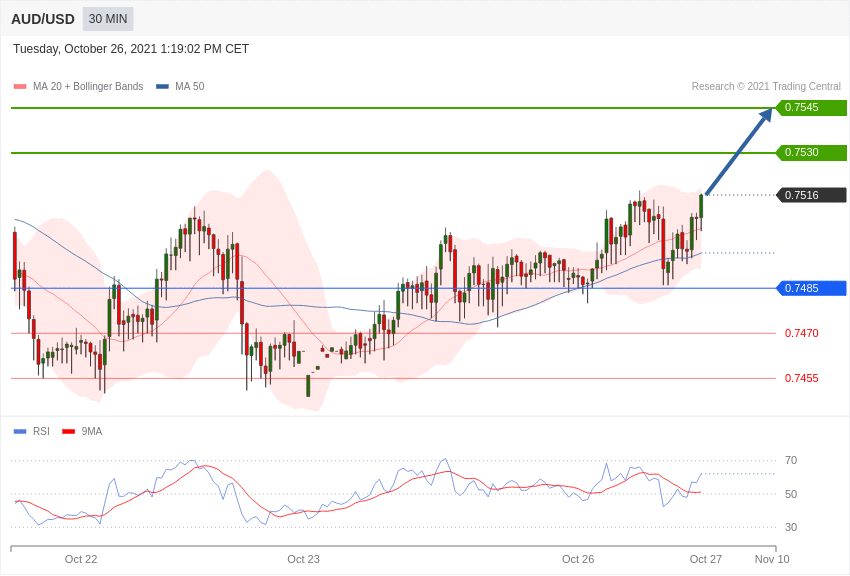Viewport: 850px width, 576px height.
Task: Click the RSI 50 axis value
Action: pyautogui.click(x=791, y=494)
